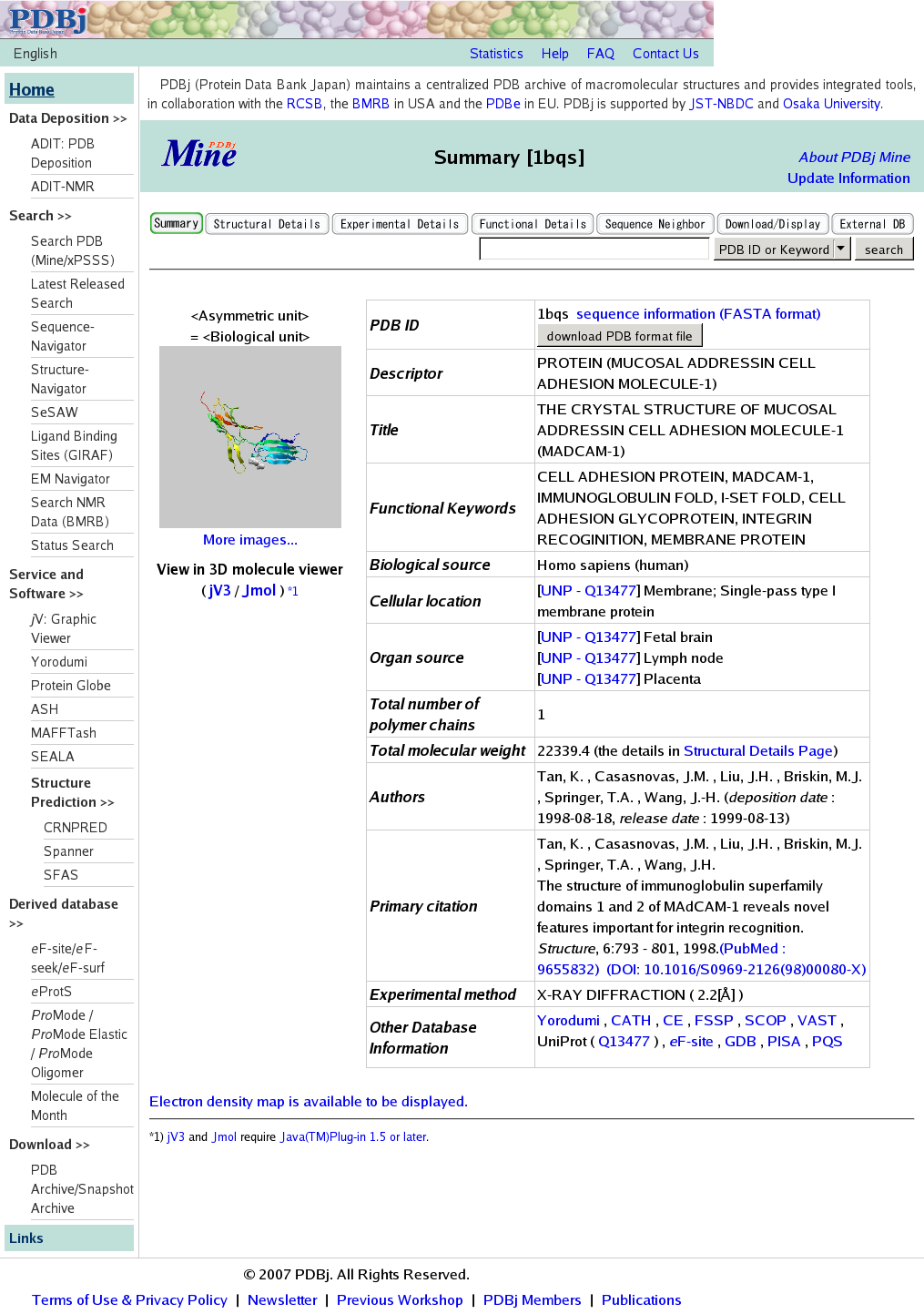Open the RCSB link in intro text
Viewport: 924px width, 1314px height.
click(304, 103)
